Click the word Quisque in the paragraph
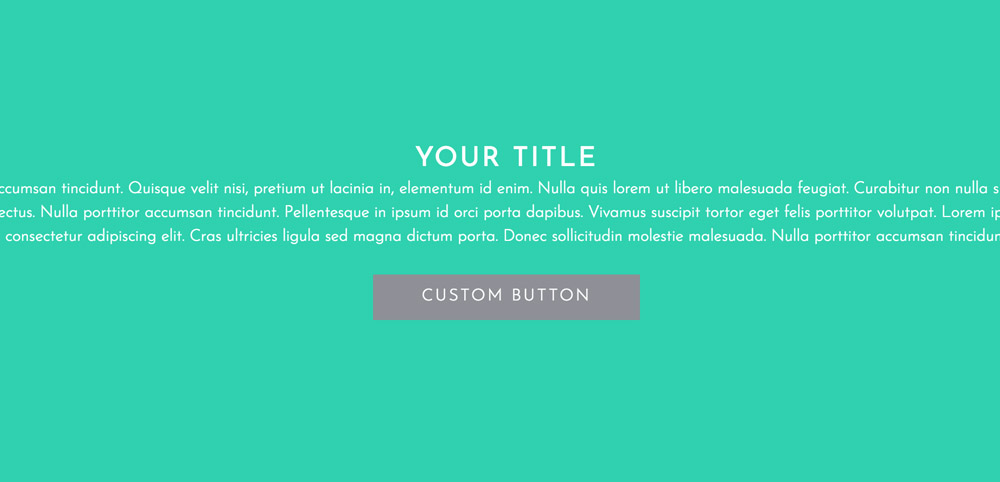The image size is (1000, 482). (158, 189)
